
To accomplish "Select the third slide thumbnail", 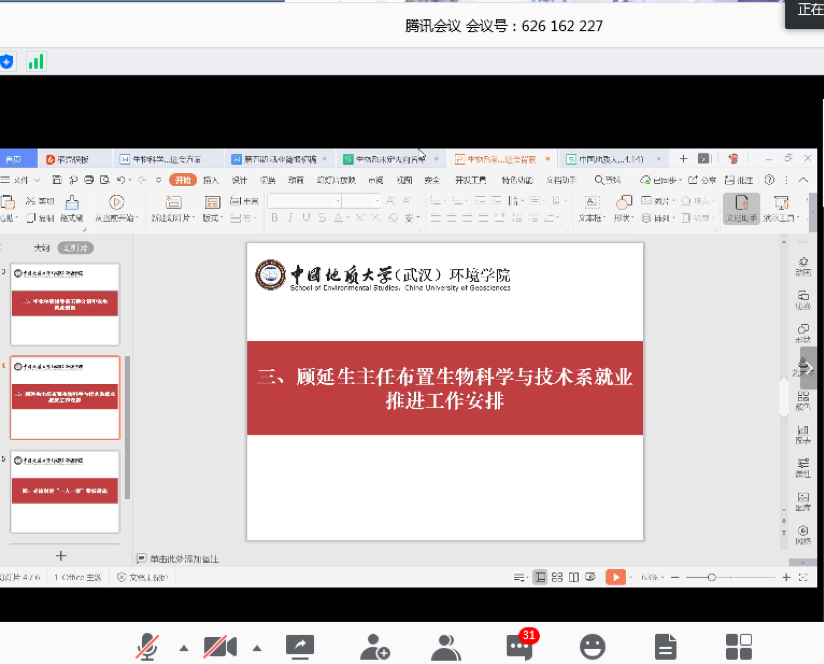I will 64,490.
